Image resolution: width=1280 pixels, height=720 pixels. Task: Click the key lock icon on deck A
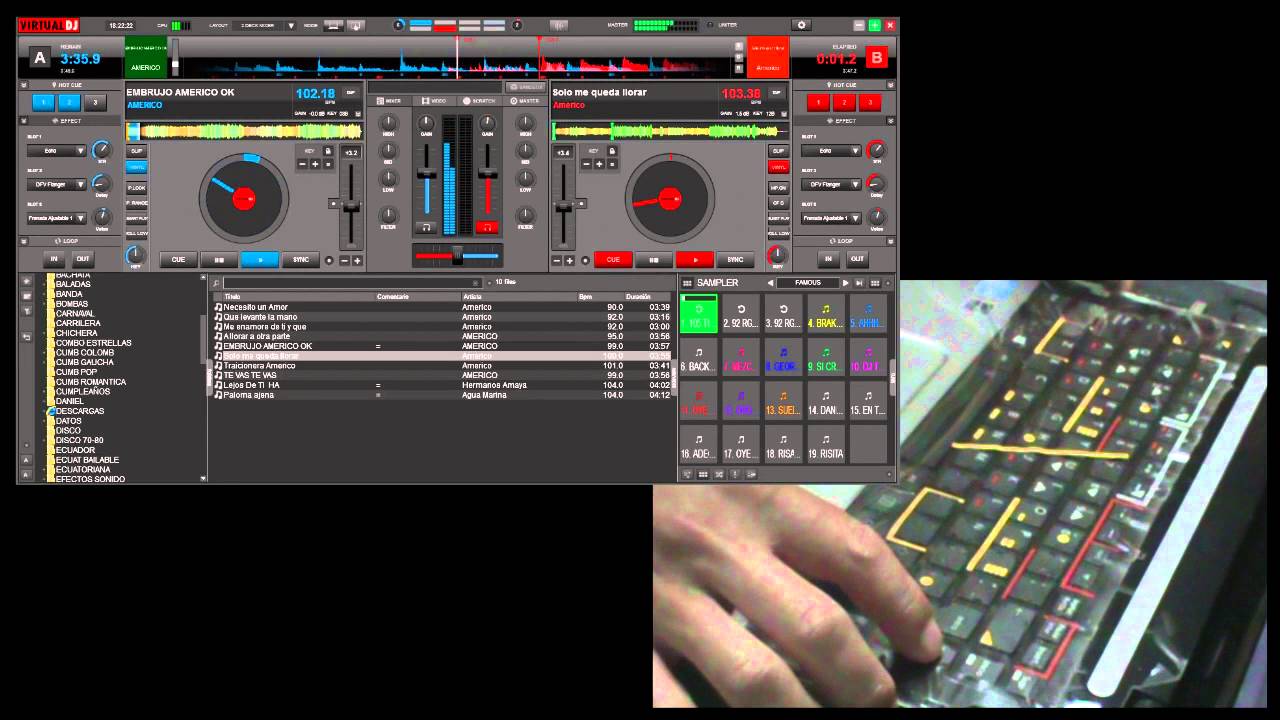(x=327, y=151)
